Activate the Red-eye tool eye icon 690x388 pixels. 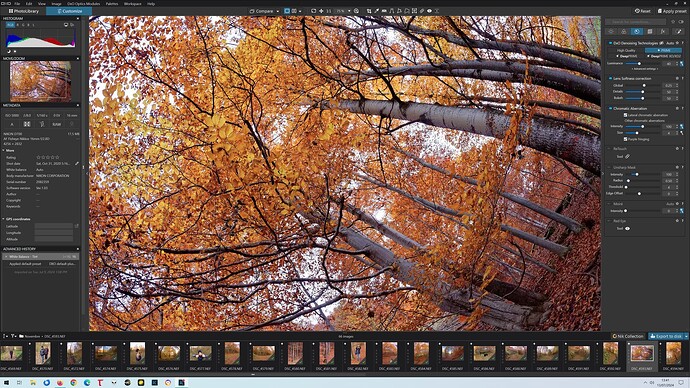(x=628, y=229)
